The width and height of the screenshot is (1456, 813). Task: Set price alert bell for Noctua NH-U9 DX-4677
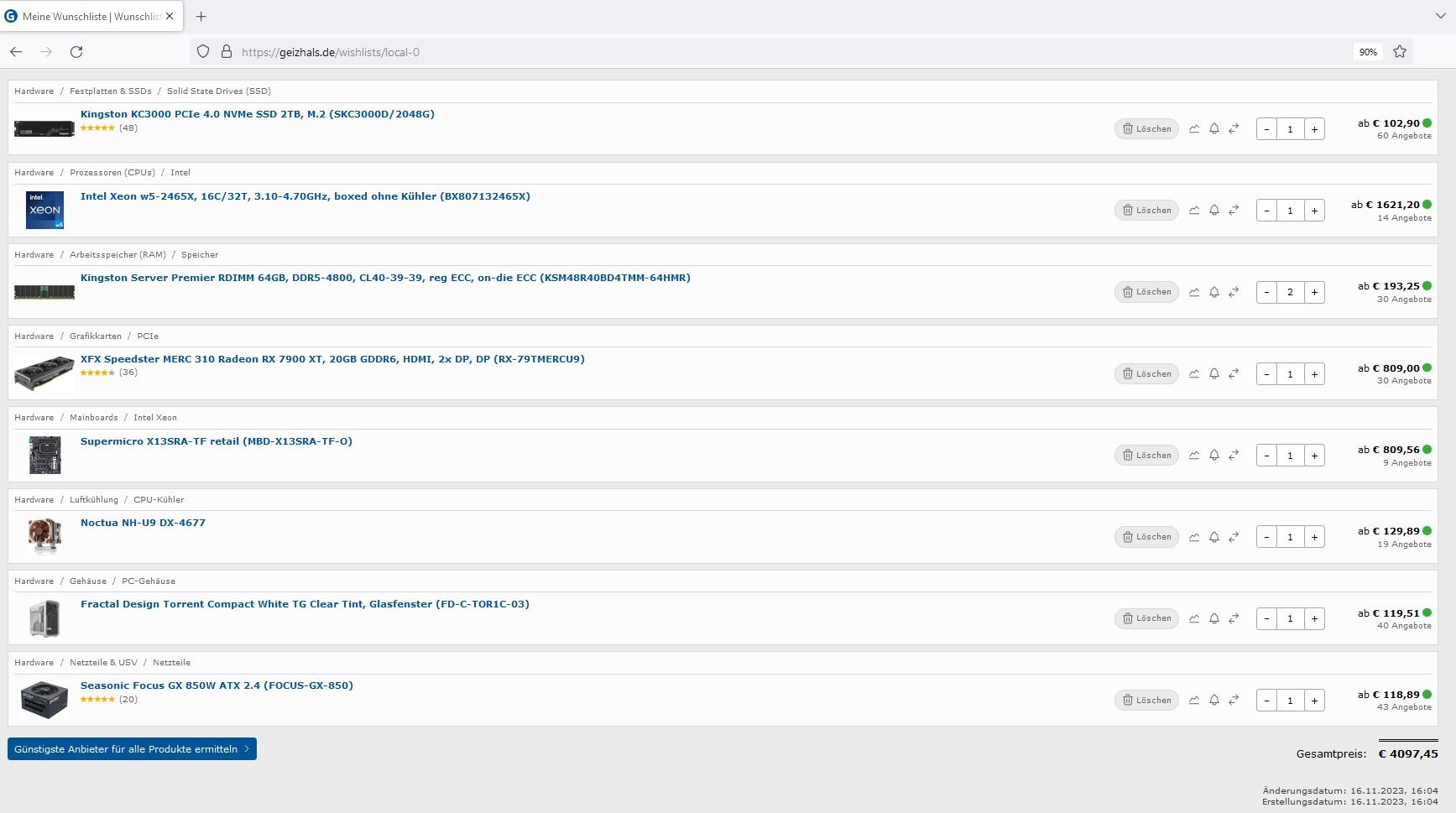[1214, 537]
